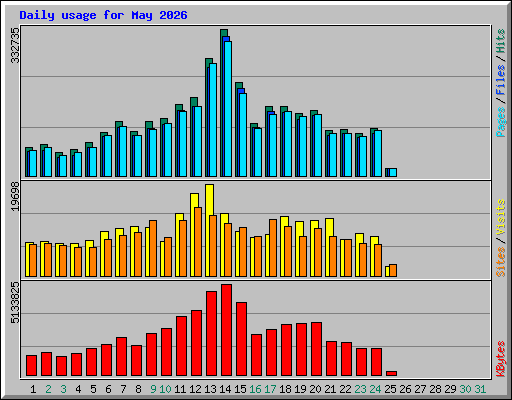Click day 1 on the x-axis

pyautogui.click(x=33, y=389)
